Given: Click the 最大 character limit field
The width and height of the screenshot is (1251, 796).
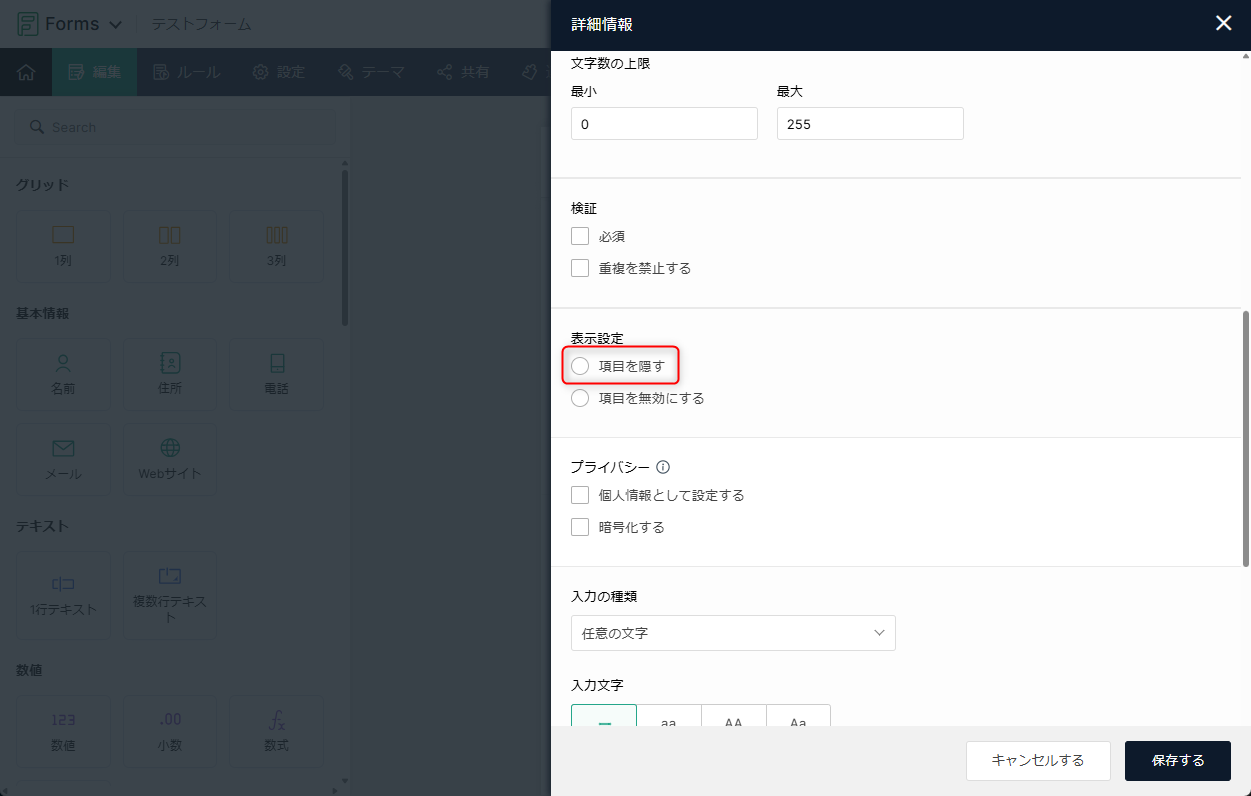Looking at the screenshot, I should pos(870,124).
